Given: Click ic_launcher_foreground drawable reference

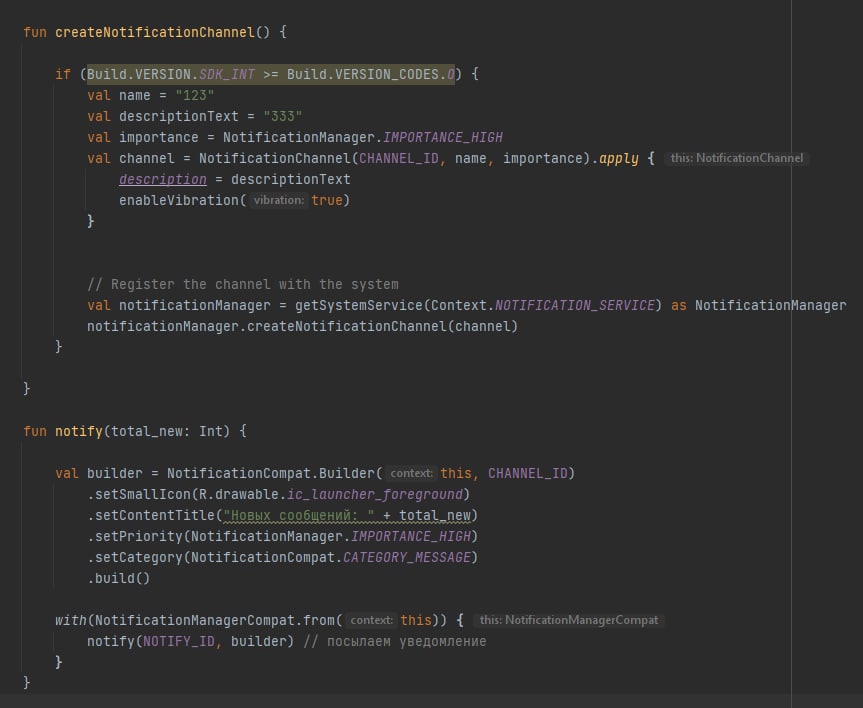Looking at the screenshot, I should pos(375,494).
